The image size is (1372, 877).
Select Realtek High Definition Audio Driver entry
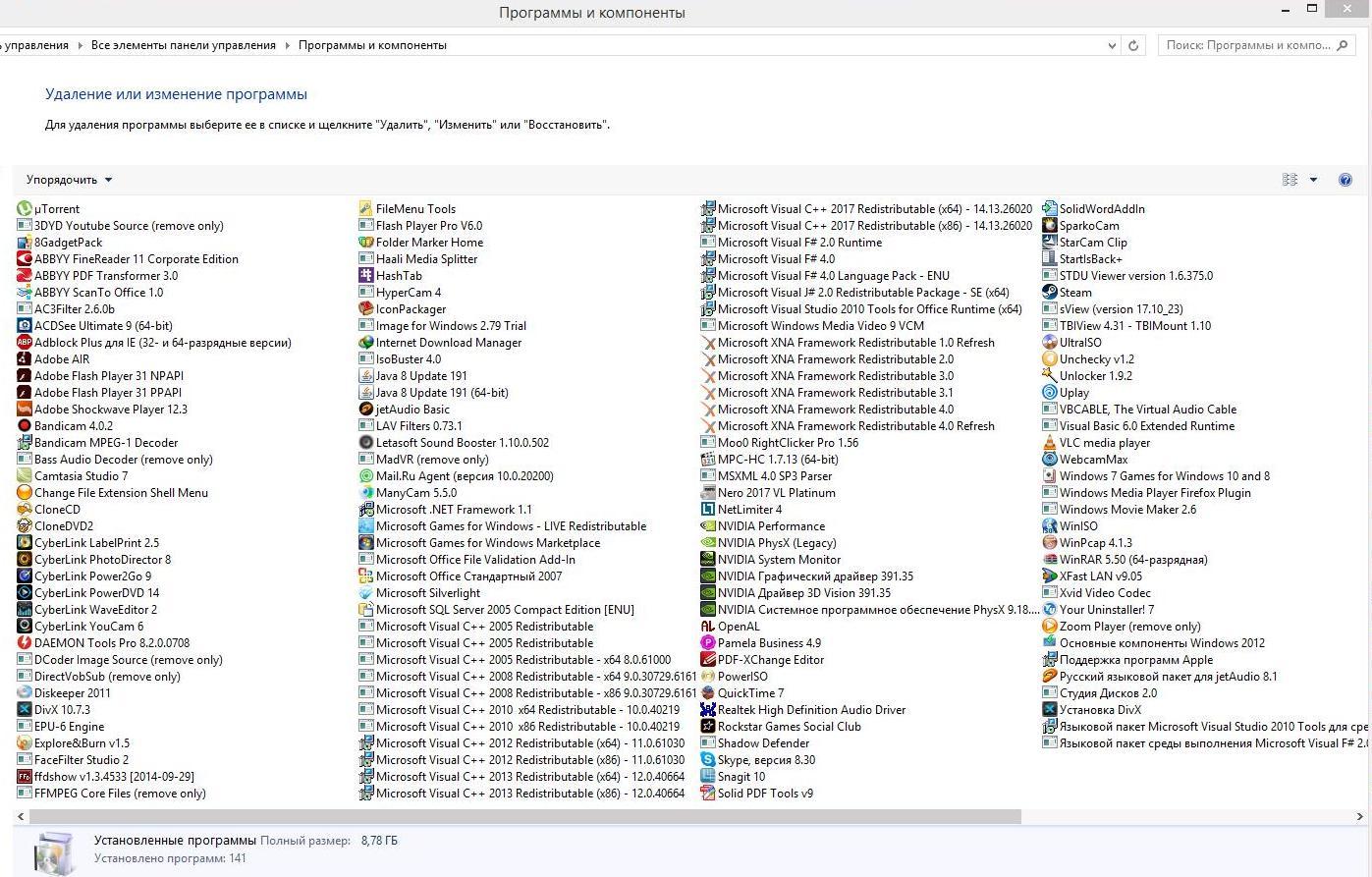(x=803, y=709)
